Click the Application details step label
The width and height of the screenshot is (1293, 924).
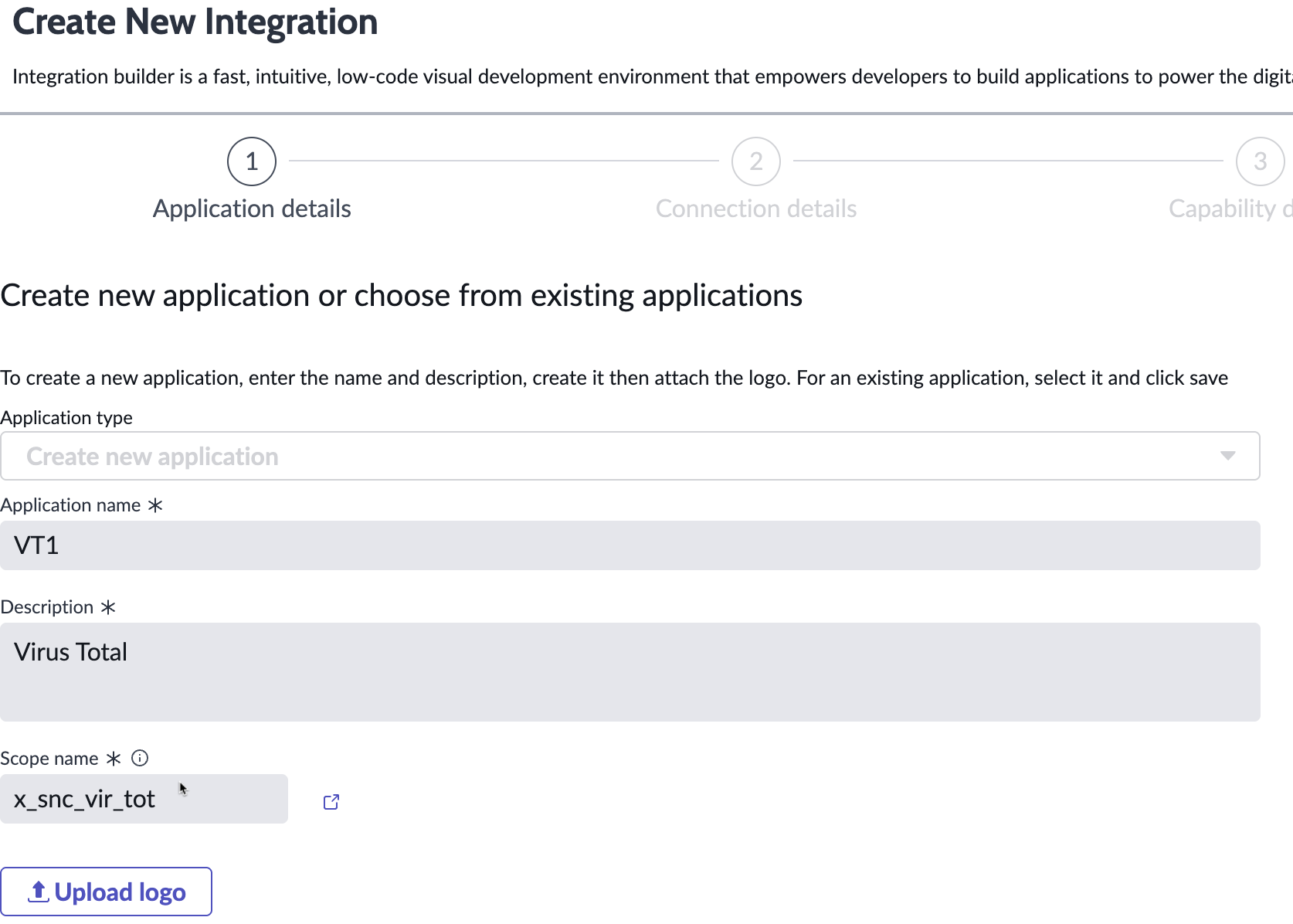pyautogui.click(x=252, y=209)
